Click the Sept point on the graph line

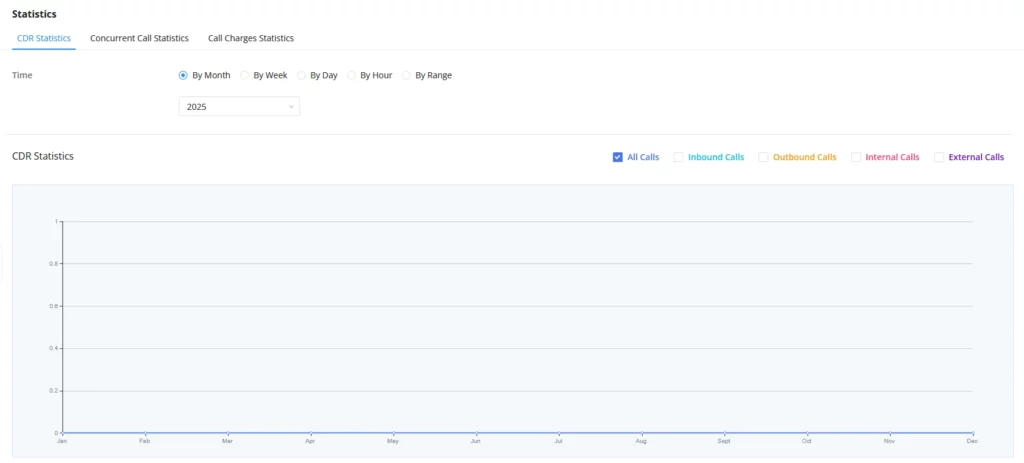(725, 432)
